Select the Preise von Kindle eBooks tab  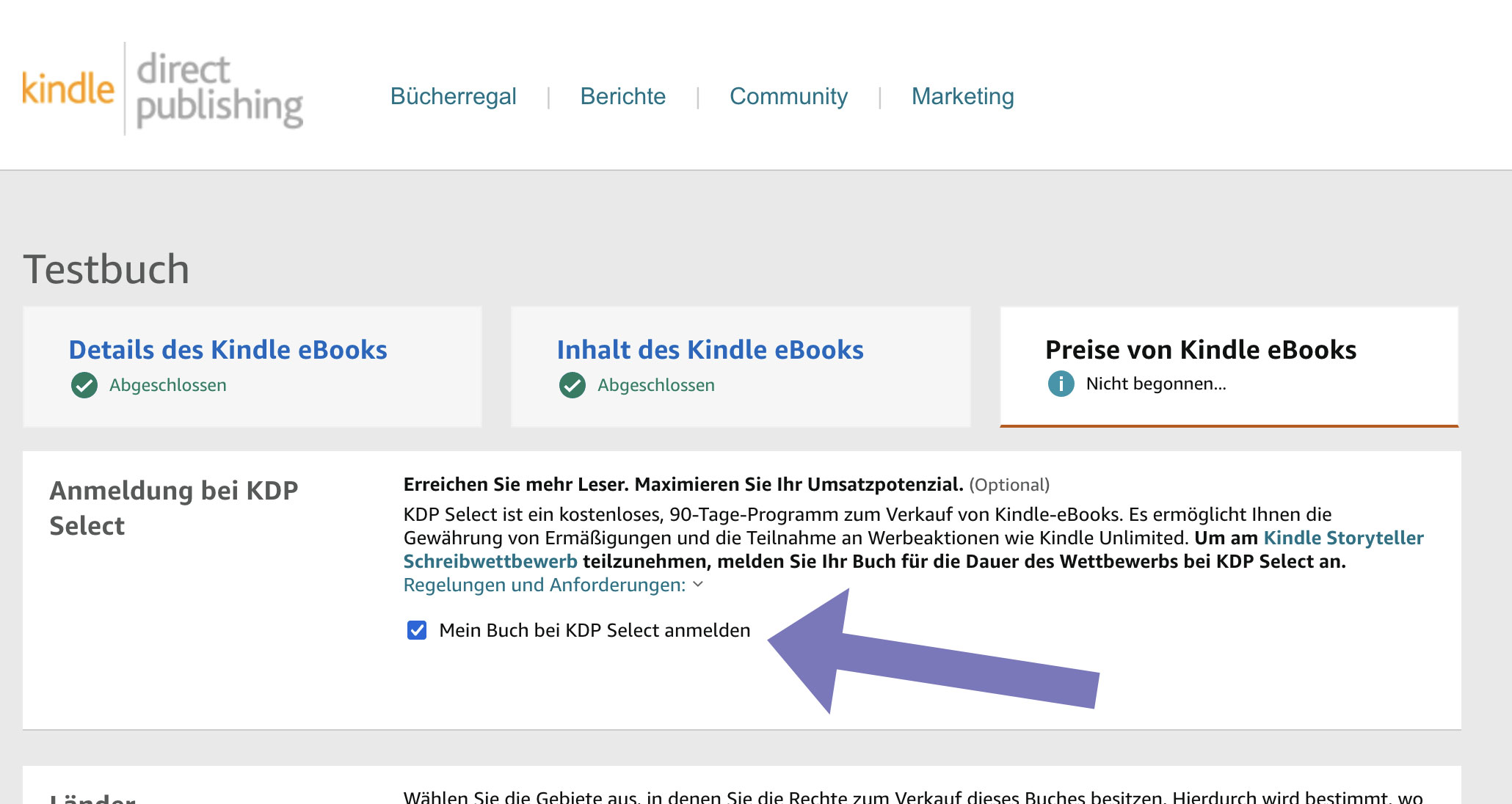click(1229, 367)
